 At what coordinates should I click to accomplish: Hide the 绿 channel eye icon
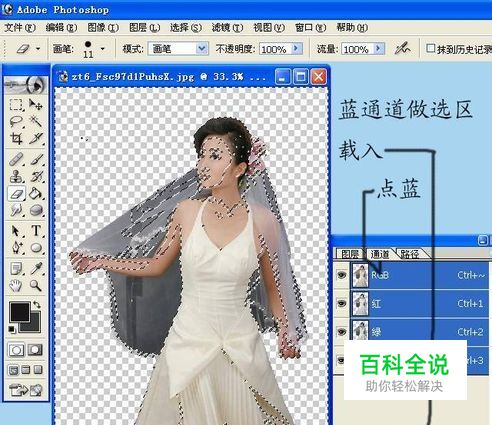341,332
